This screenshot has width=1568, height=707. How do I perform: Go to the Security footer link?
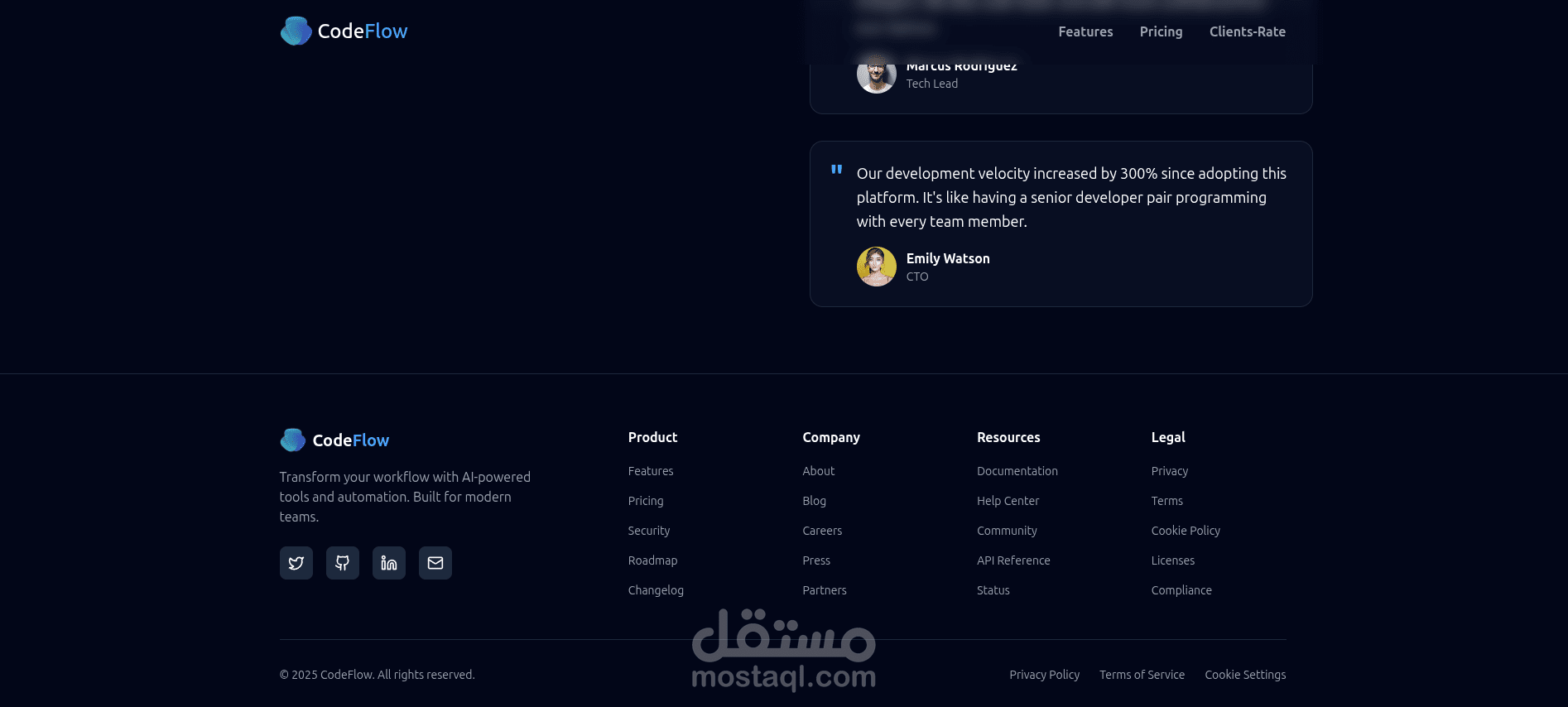tap(649, 531)
